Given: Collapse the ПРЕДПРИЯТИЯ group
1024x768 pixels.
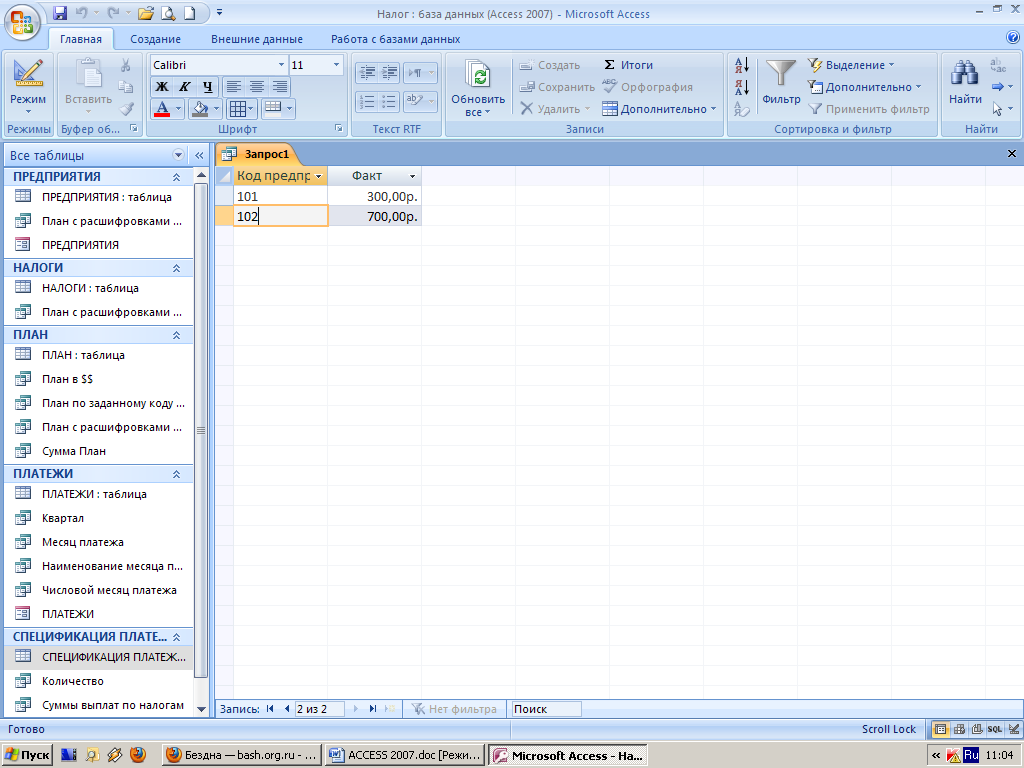Looking at the screenshot, I should coord(176,177).
